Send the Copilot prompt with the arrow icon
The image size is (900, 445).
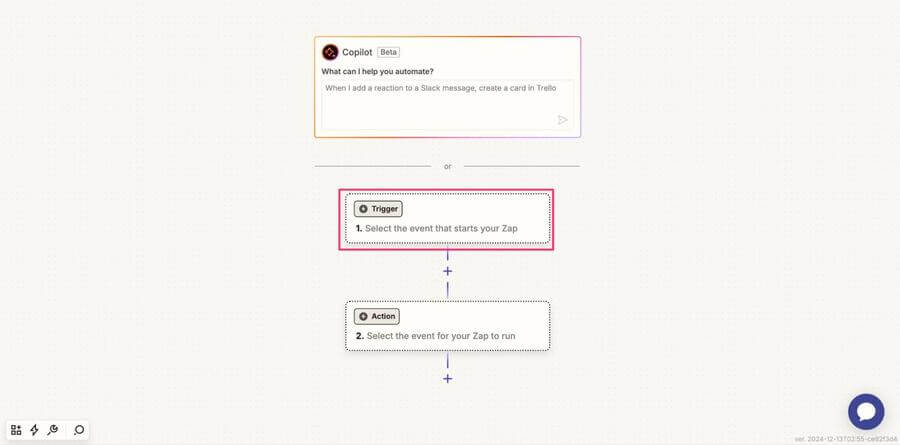[562, 119]
